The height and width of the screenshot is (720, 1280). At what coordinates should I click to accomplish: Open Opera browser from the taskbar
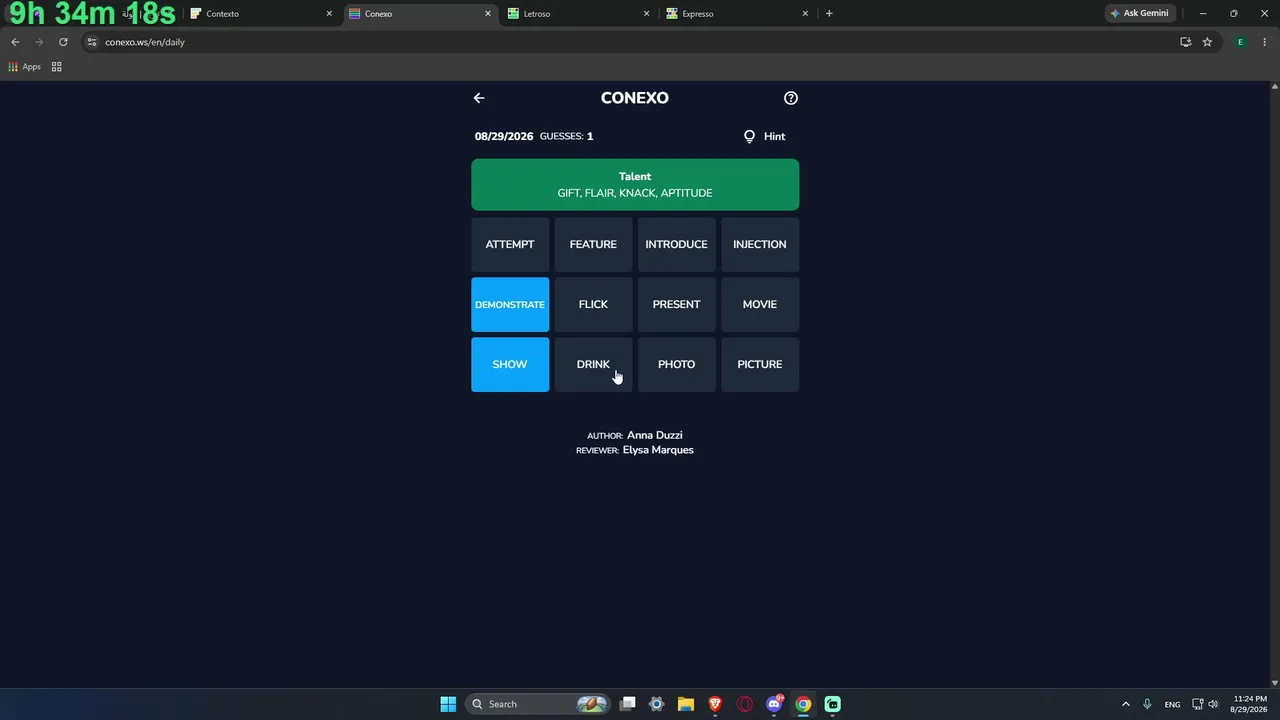745,704
